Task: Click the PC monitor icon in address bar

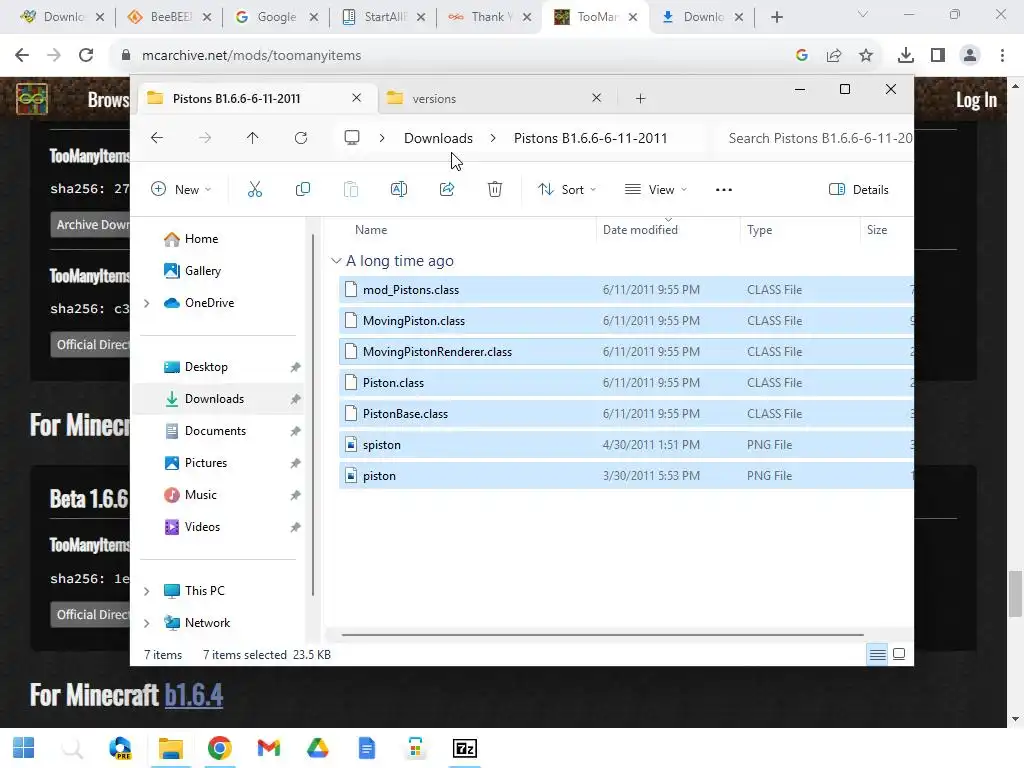Action: pyautogui.click(x=351, y=138)
